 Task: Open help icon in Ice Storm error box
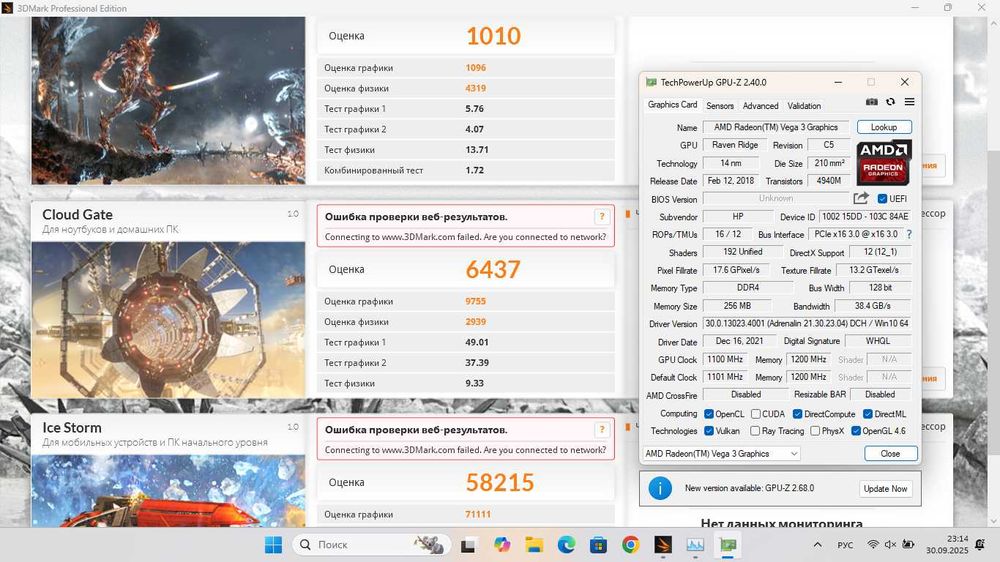pyautogui.click(x=601, y=430)
